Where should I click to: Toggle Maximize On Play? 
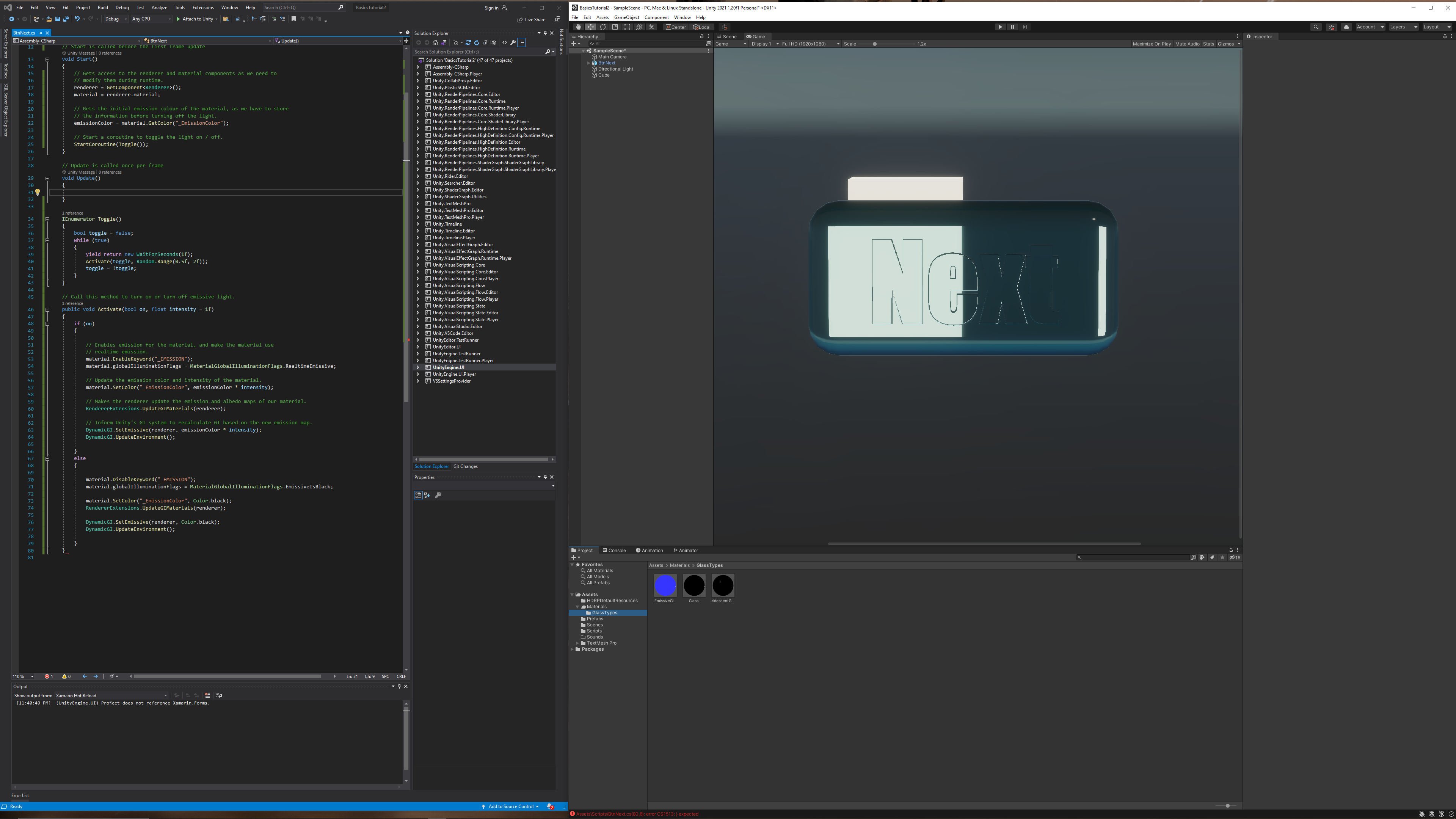pos(1152,44)
